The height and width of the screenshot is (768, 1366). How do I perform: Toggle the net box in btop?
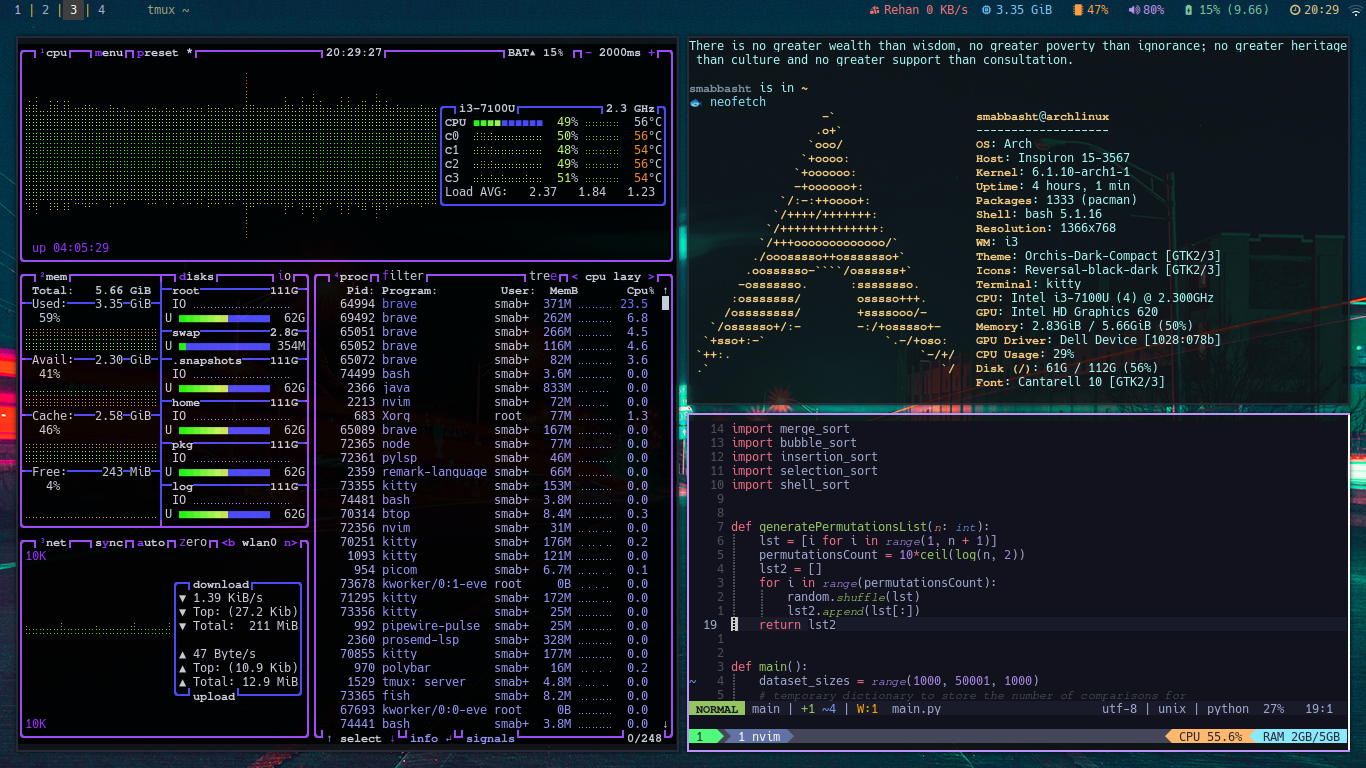pos(54,542)
